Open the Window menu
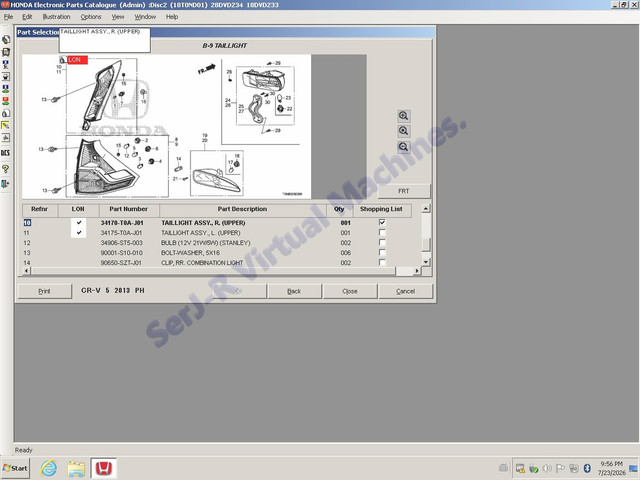Viewport: 640px width, 480px height. click(x=145, y=17)
